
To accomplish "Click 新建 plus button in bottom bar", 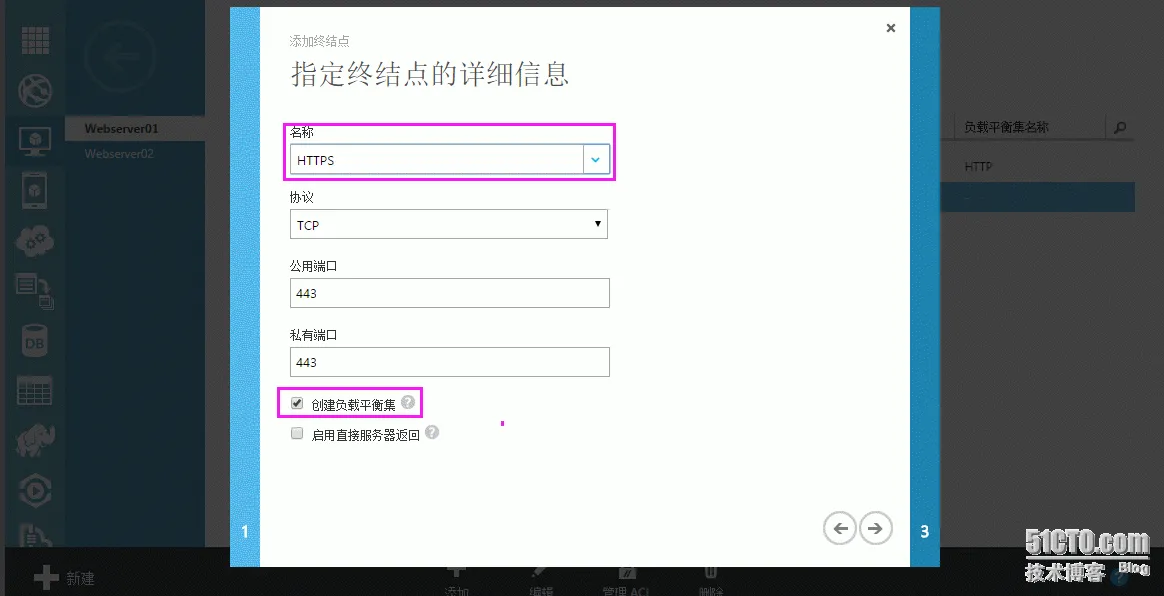I will [65, 577].
